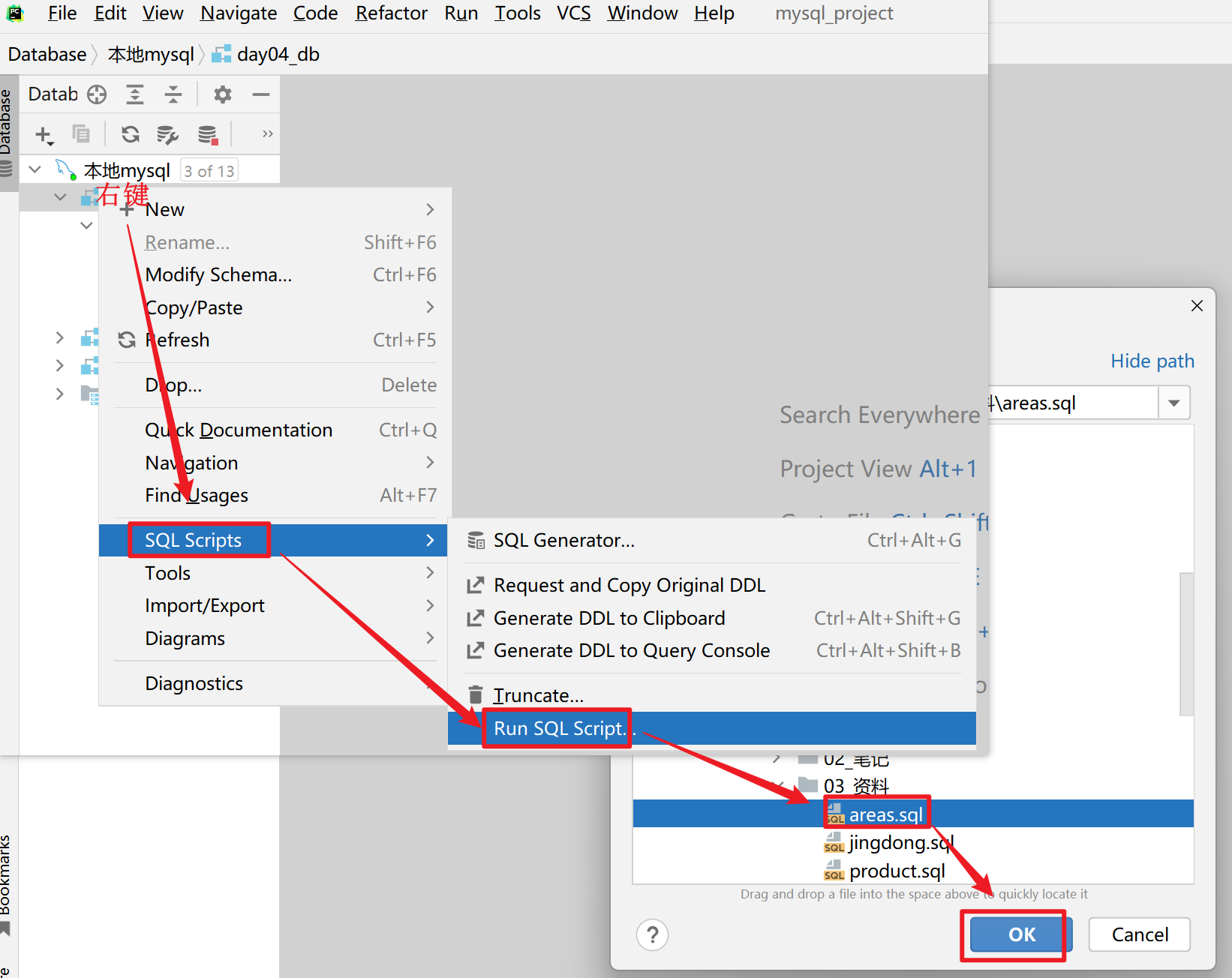1232x978 pixels.
Task: Hide the Database panel with minus icon
Action: click(261, 94)
